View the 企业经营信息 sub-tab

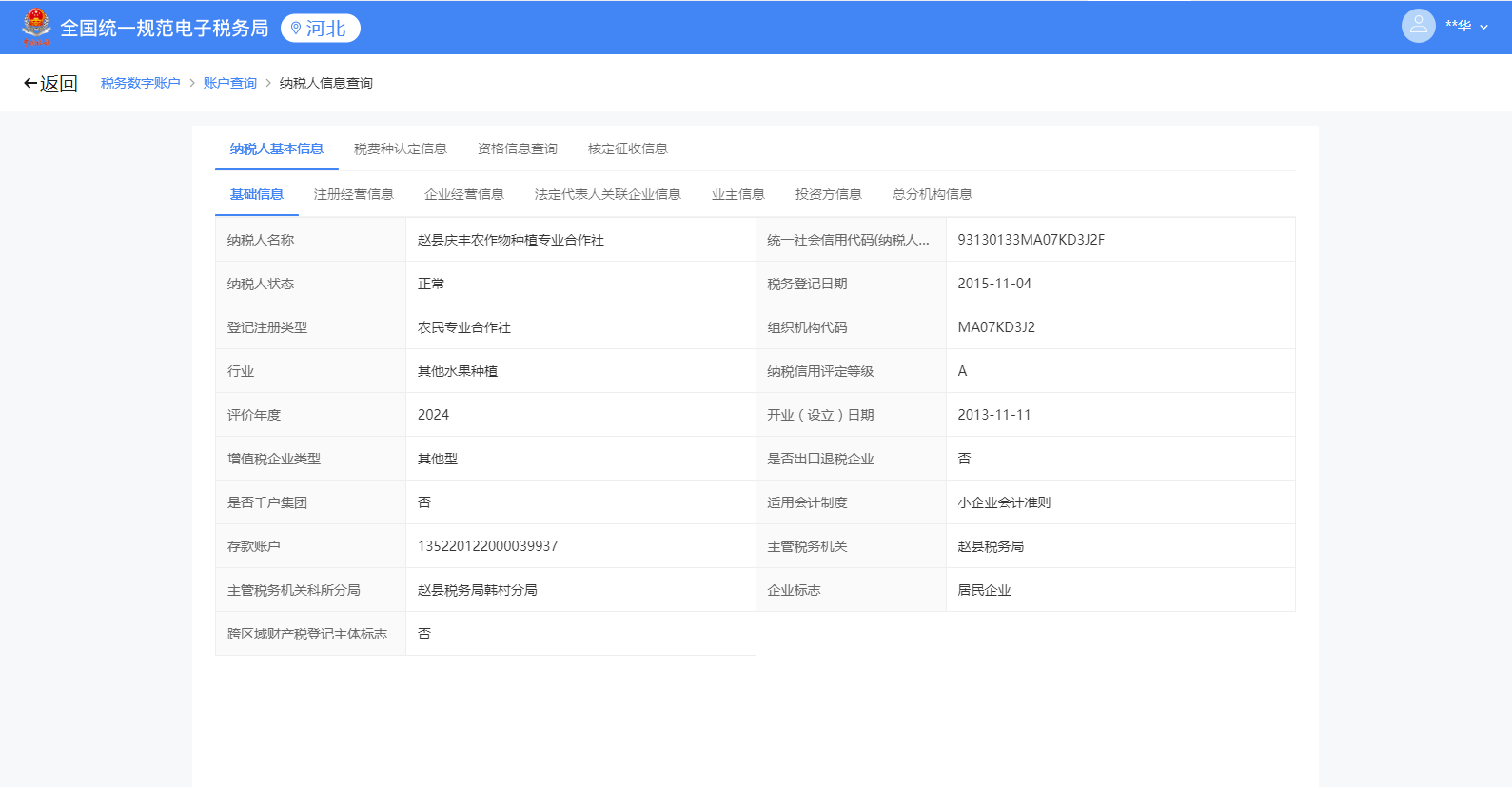click(463, 195)
